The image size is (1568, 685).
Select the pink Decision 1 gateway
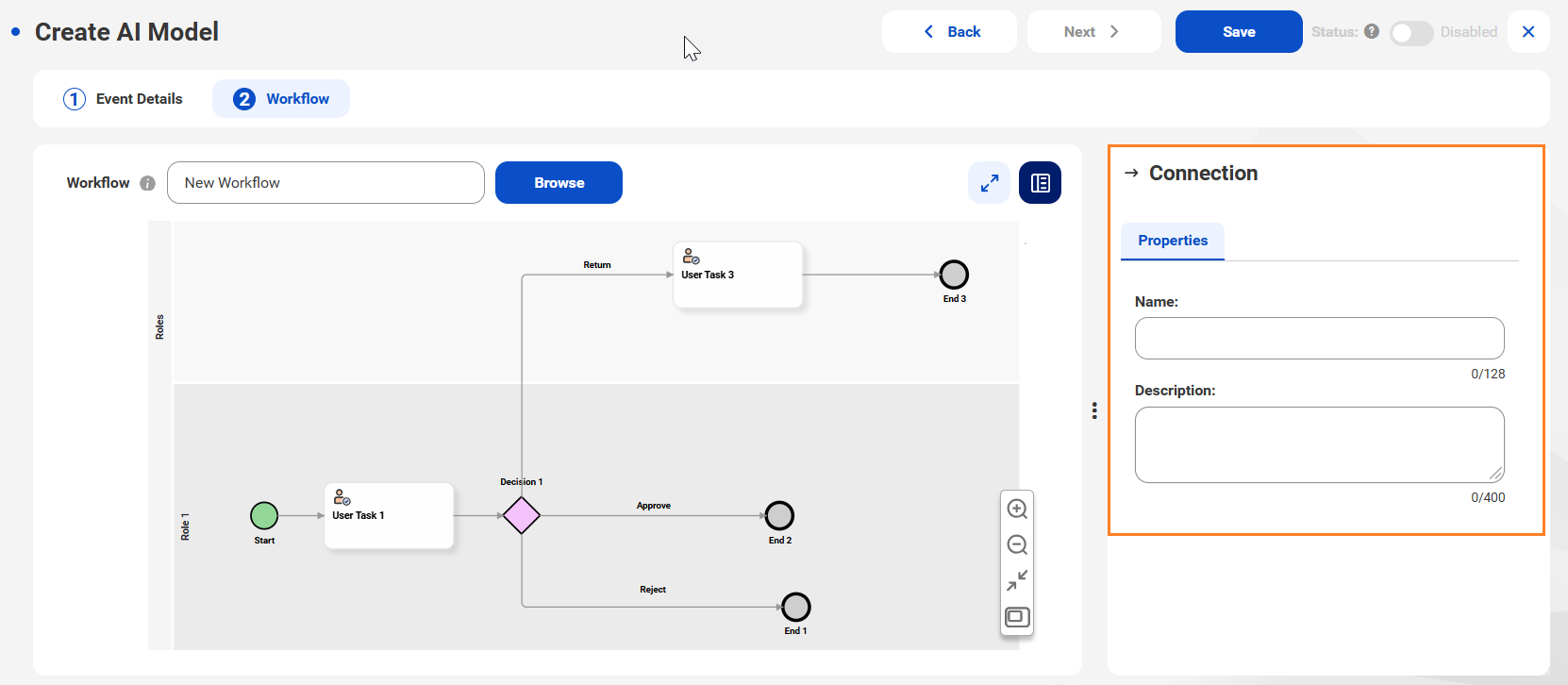pyautogui.click(x=522, y=516)
